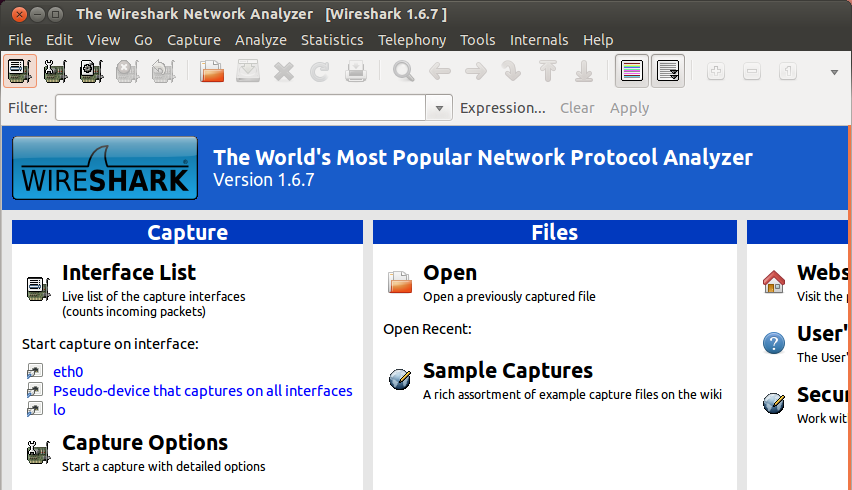Viewport: 852px width, 490px height.
Task: Open capture options from the toolbar
Action: pos(56,72)
